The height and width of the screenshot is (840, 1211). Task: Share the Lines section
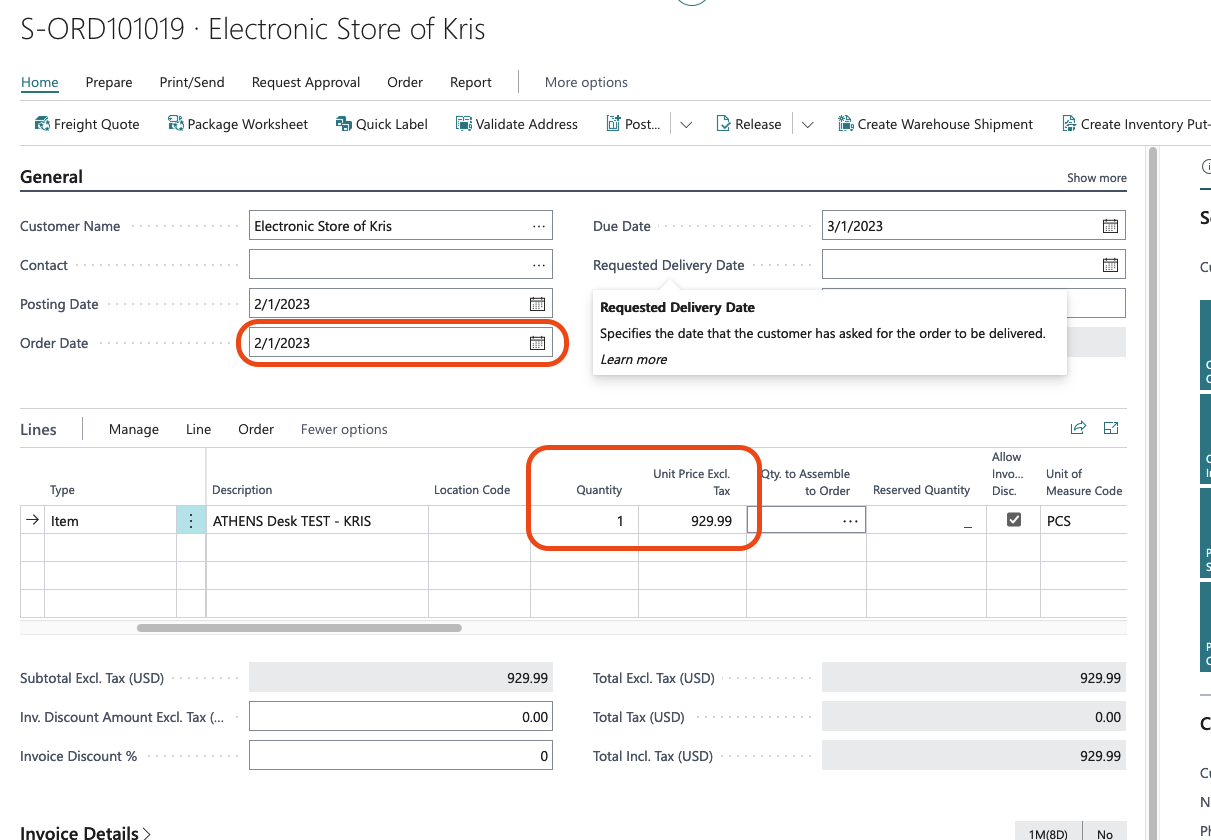tap(1078, 427)
